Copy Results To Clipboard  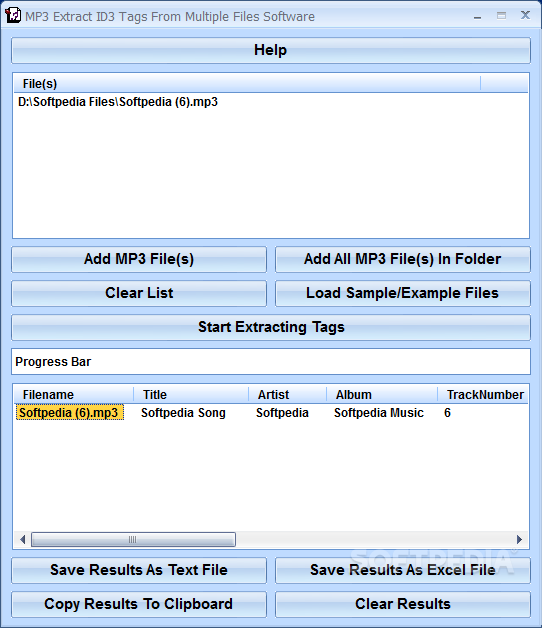pyautogui.click(x=139, y=604)
